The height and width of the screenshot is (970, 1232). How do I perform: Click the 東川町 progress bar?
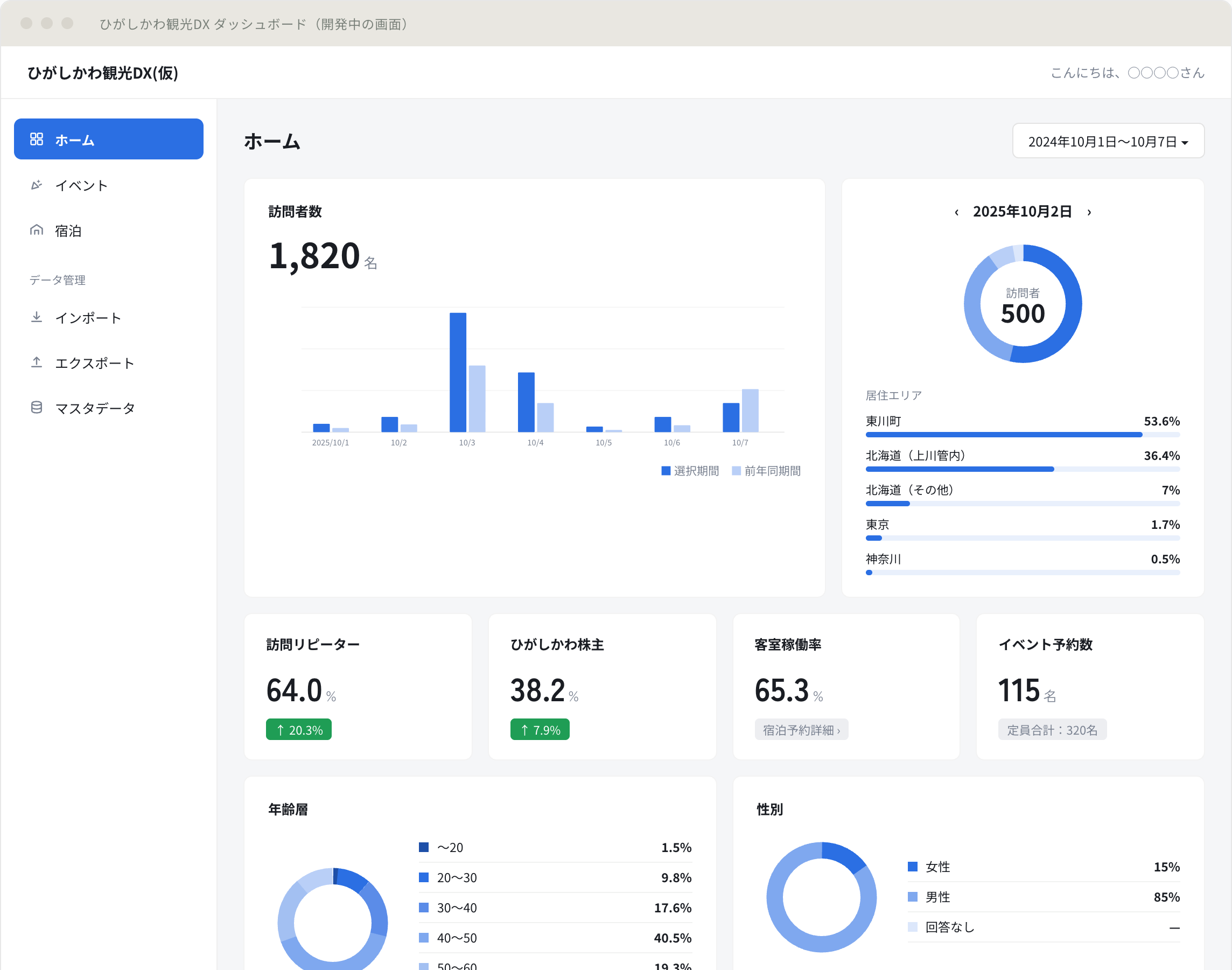pos(1023,435)
